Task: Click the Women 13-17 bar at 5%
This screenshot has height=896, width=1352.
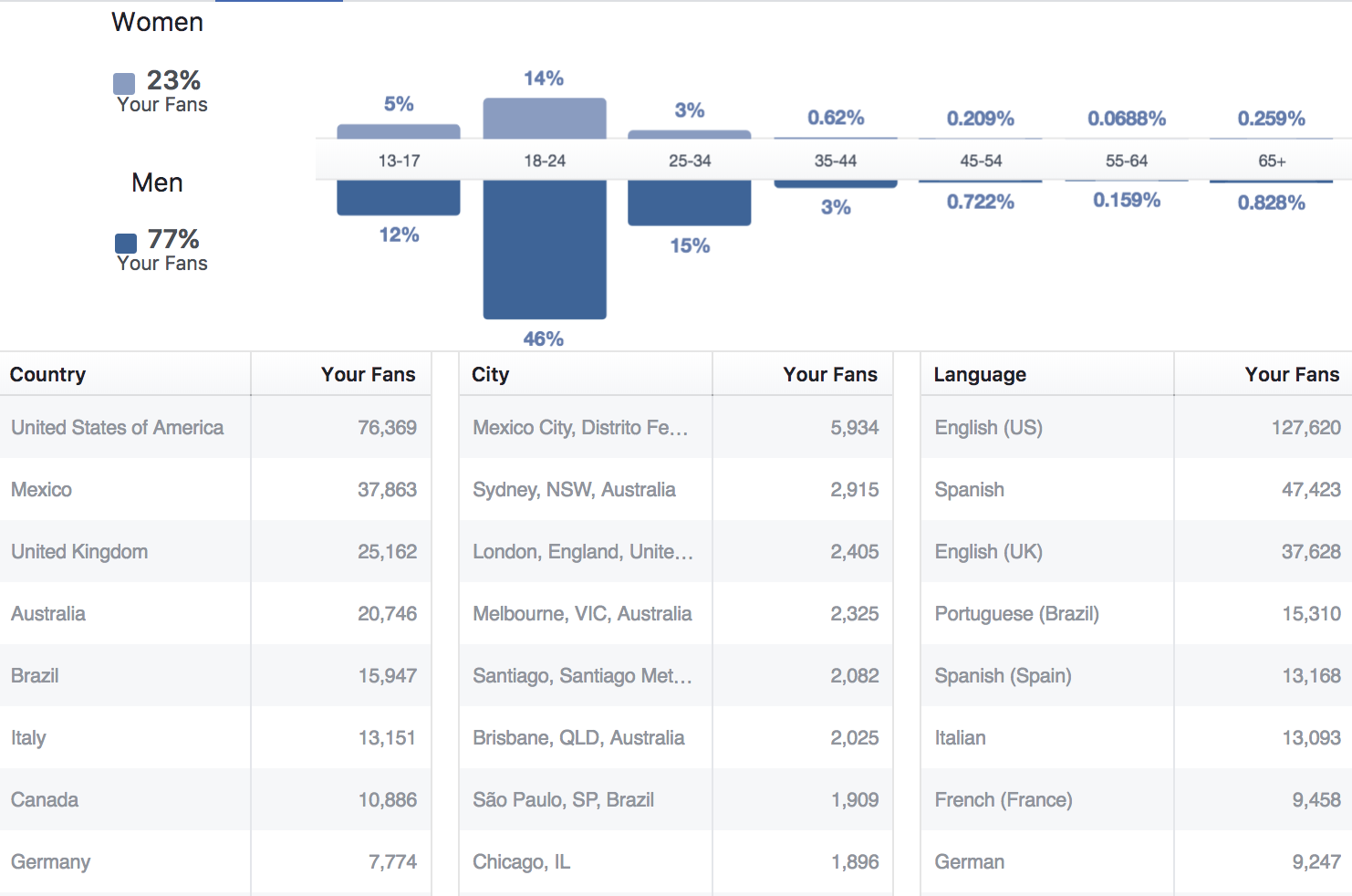Action: click(x=399, y=131)
